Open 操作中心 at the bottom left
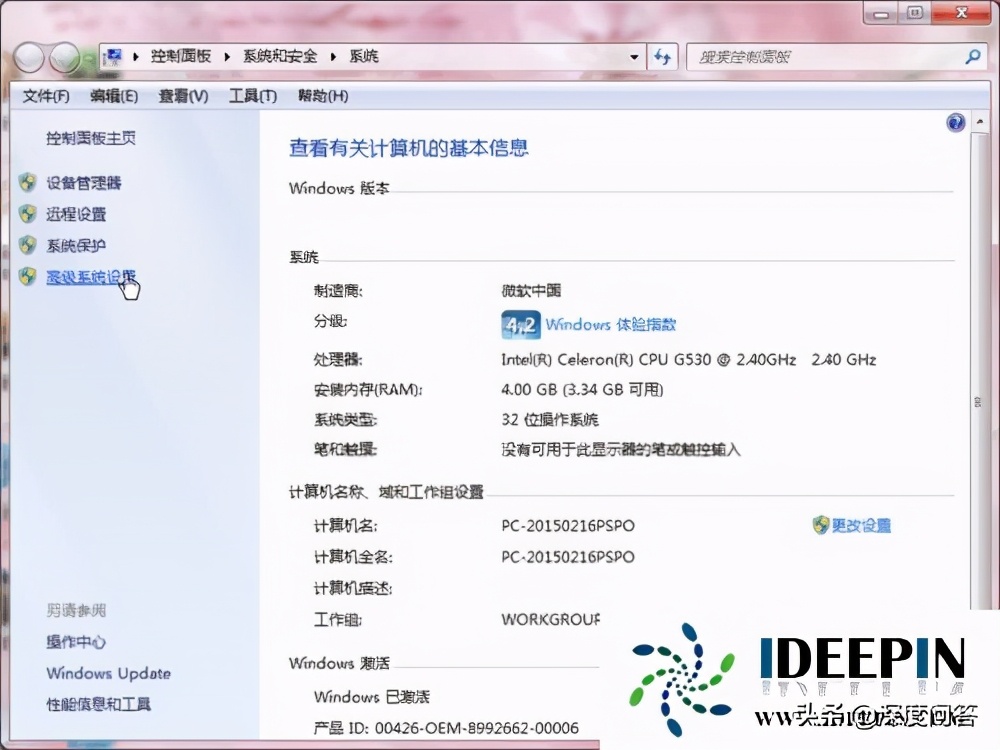 (x=75, y=642)
